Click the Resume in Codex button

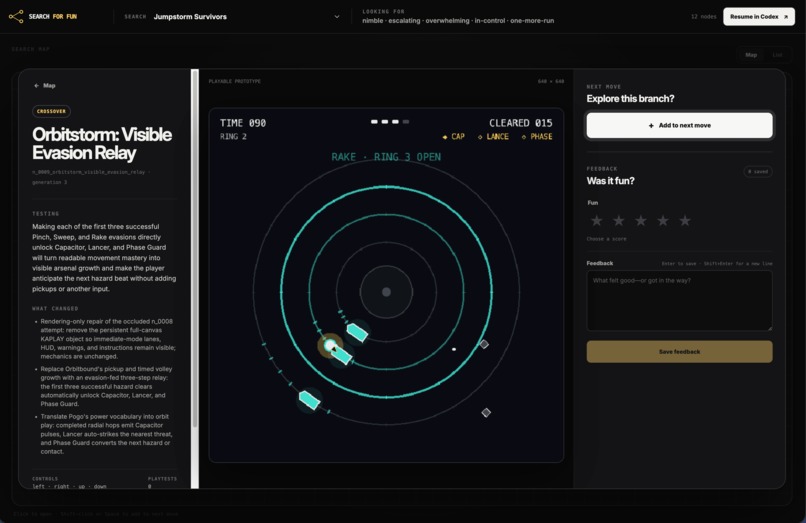tap(759, 16)
